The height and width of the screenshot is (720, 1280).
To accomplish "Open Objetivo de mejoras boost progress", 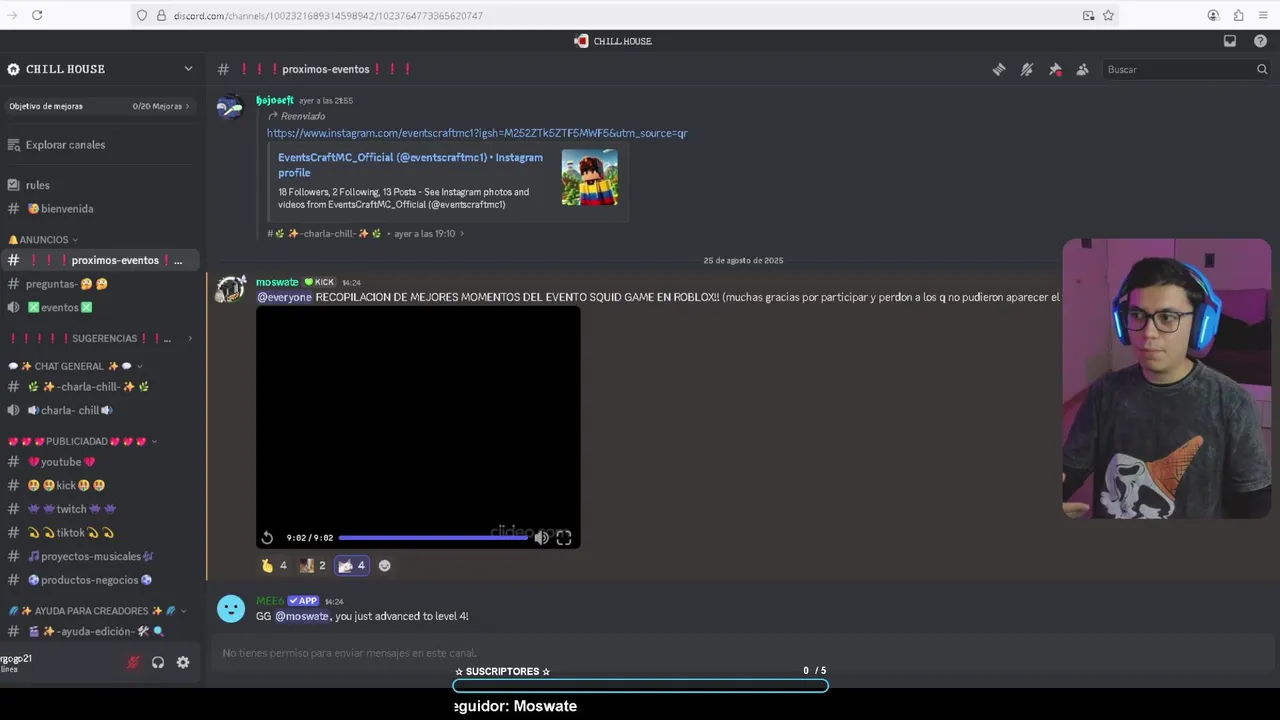I will tap(99, 106).
